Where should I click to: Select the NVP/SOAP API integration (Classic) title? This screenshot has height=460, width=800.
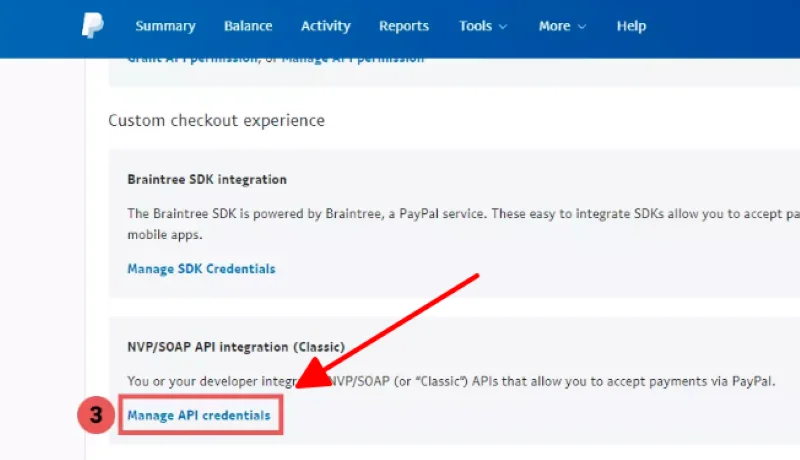(x=236, y=347)
